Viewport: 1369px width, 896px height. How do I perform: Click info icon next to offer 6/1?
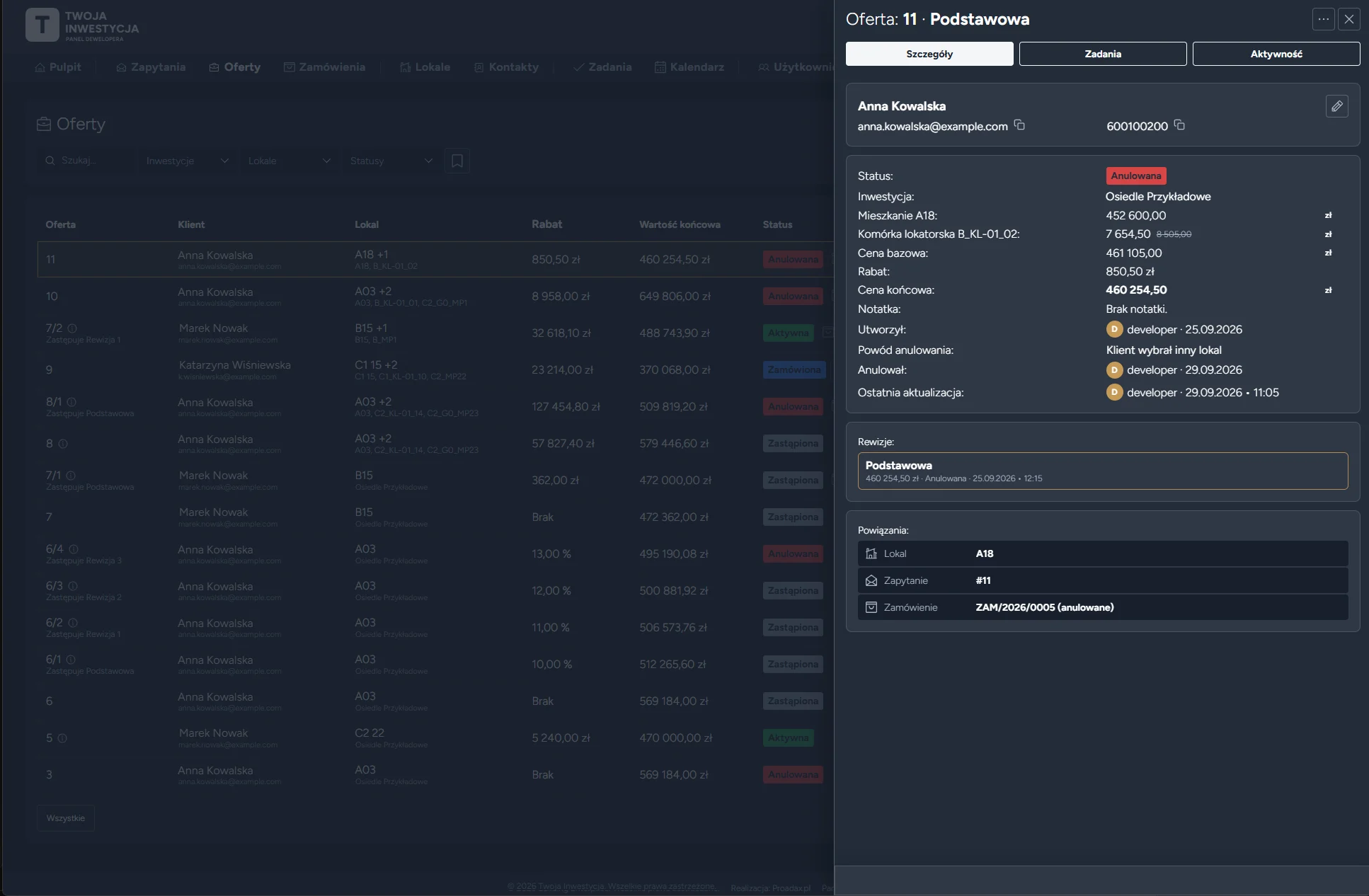click(x=71, y=660)
